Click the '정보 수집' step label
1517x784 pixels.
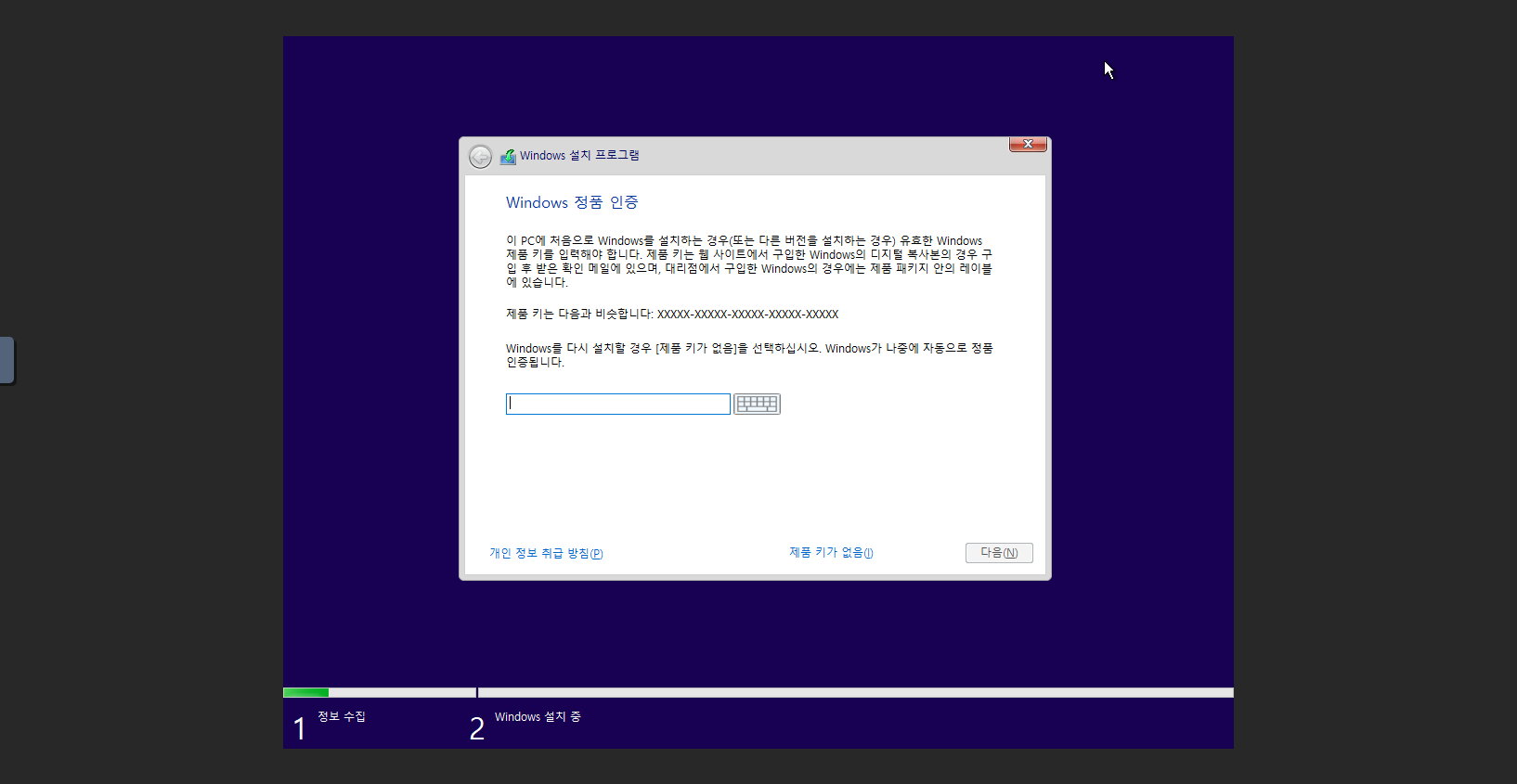click(x=342, y=716)
